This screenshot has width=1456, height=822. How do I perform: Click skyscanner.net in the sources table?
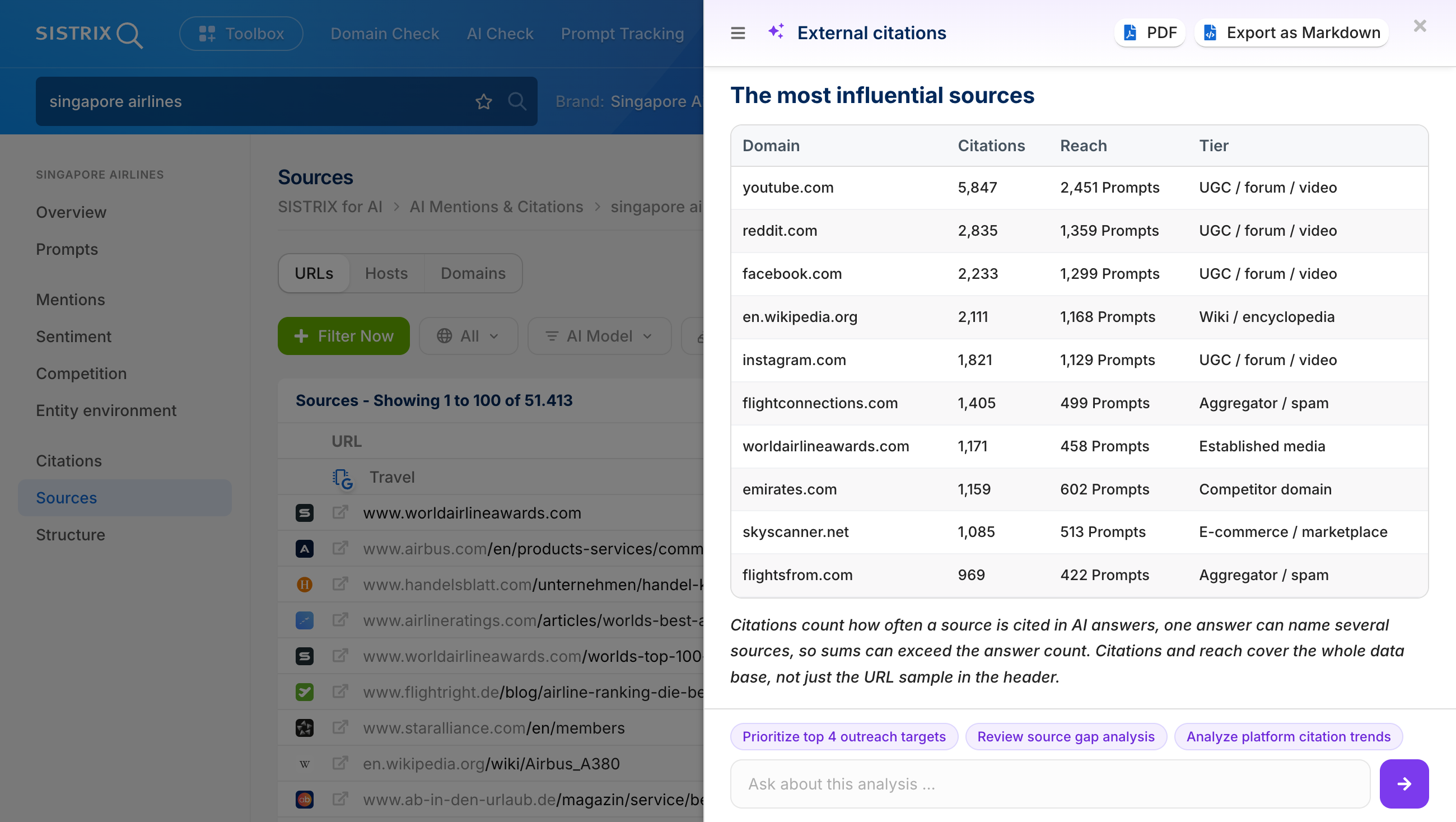(x=795, y=532)
